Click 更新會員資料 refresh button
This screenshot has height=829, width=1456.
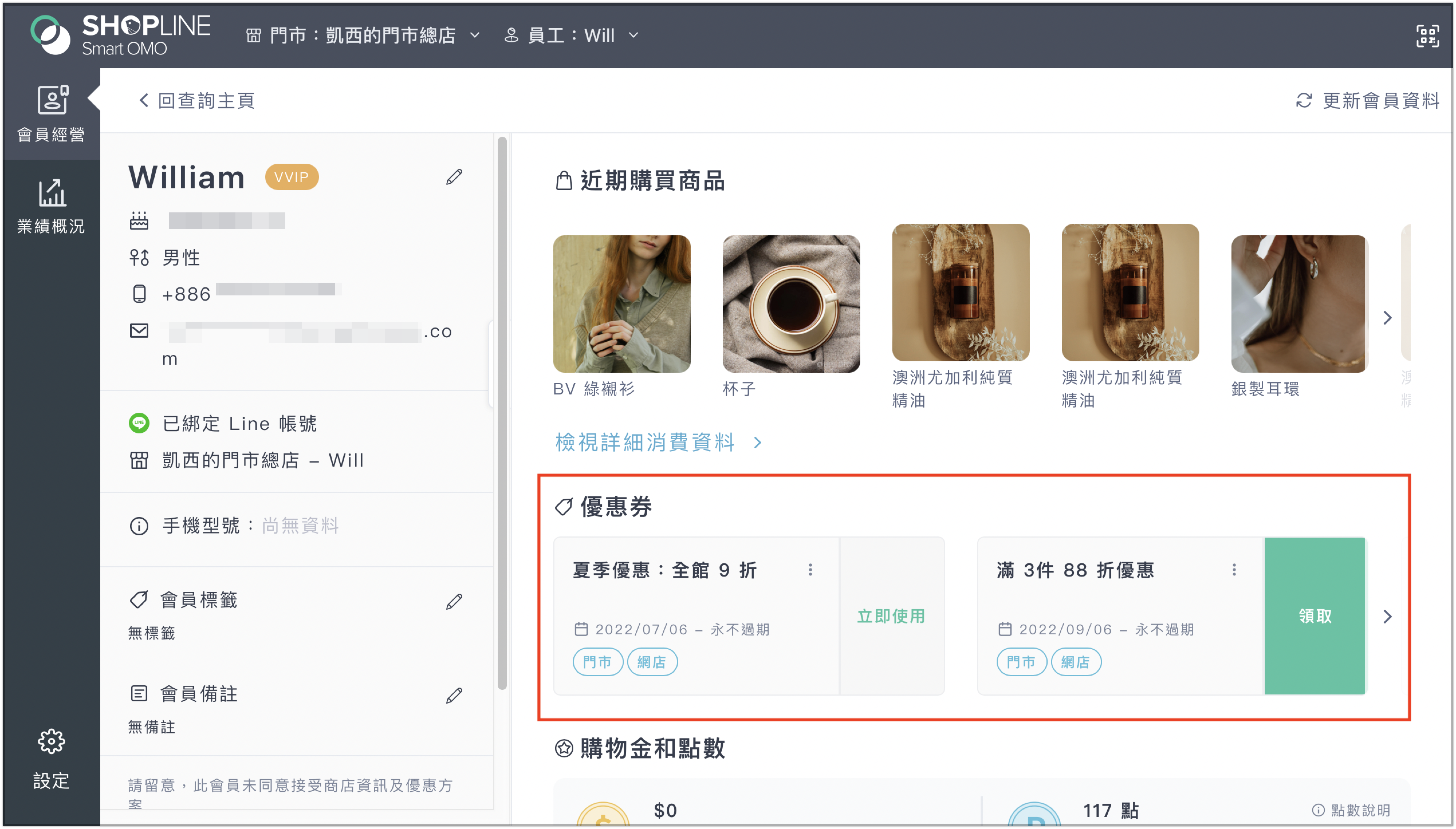(1367, 101)
